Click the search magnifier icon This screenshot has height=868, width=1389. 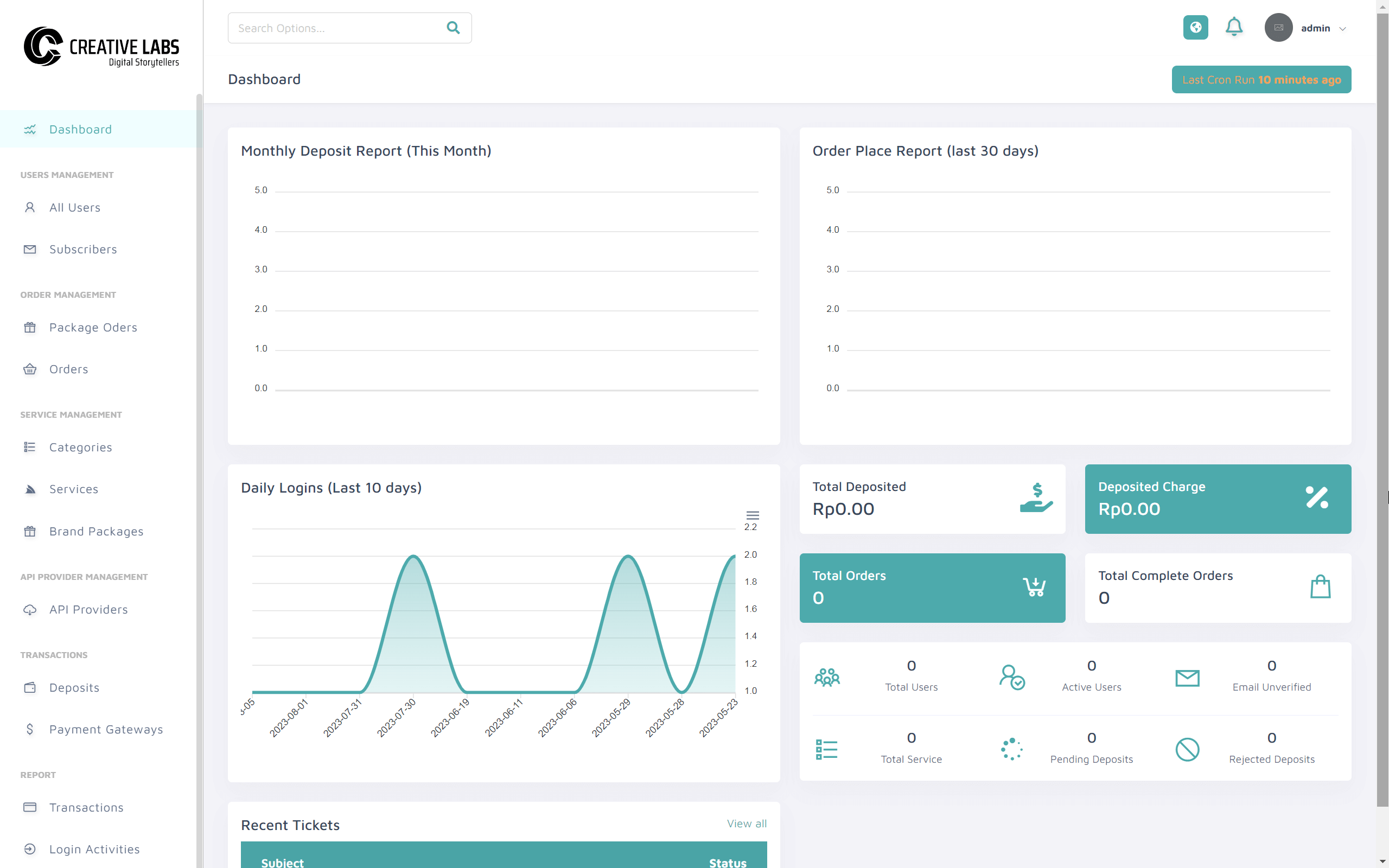pos(453,27)
